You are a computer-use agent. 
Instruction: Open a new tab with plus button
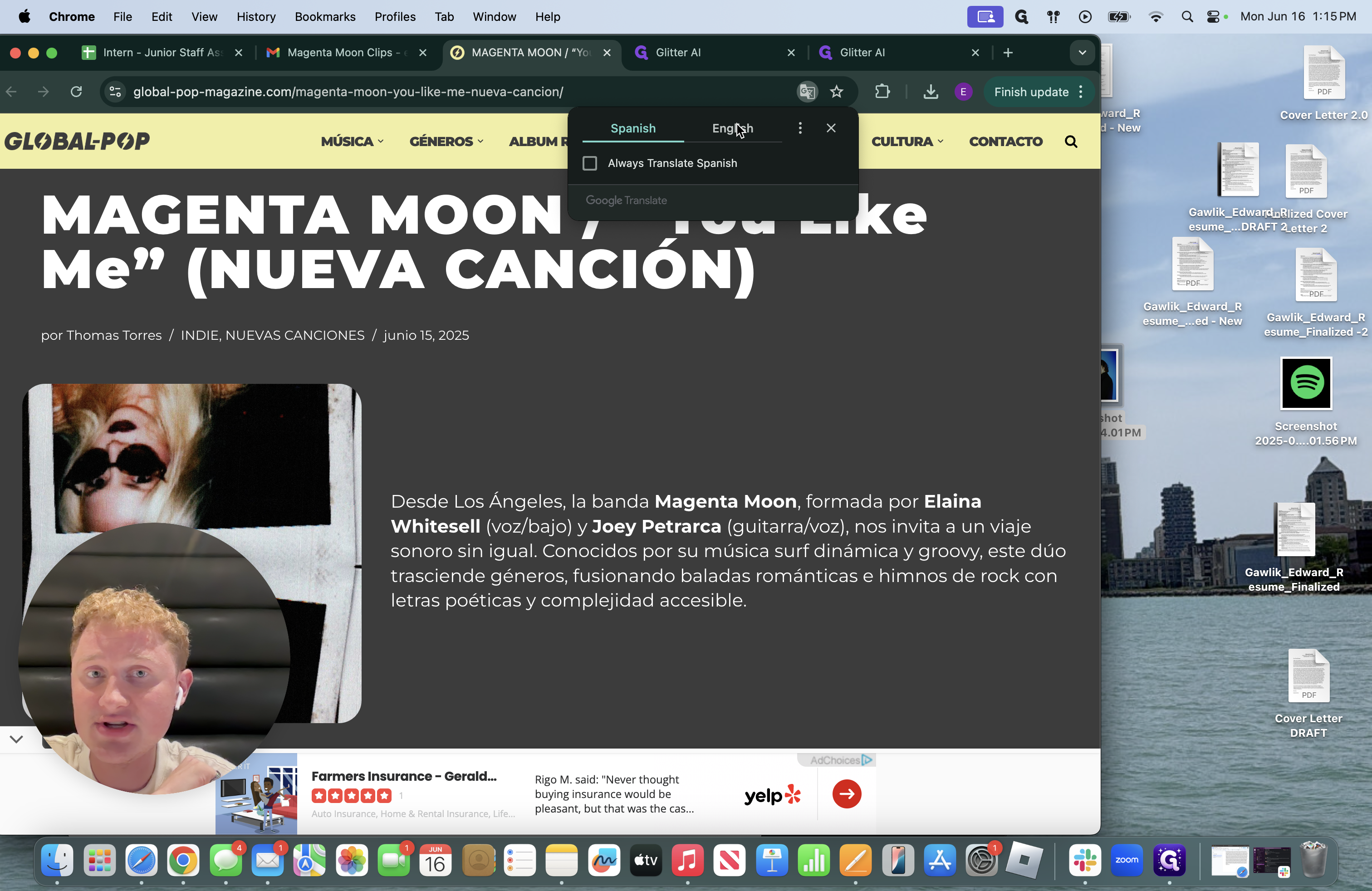[1008, 53]
